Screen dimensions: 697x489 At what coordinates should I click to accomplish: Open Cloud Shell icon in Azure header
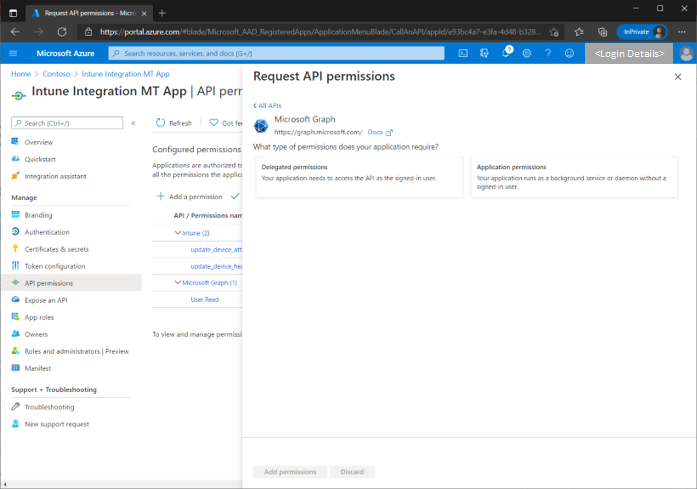tap(463, 53)
